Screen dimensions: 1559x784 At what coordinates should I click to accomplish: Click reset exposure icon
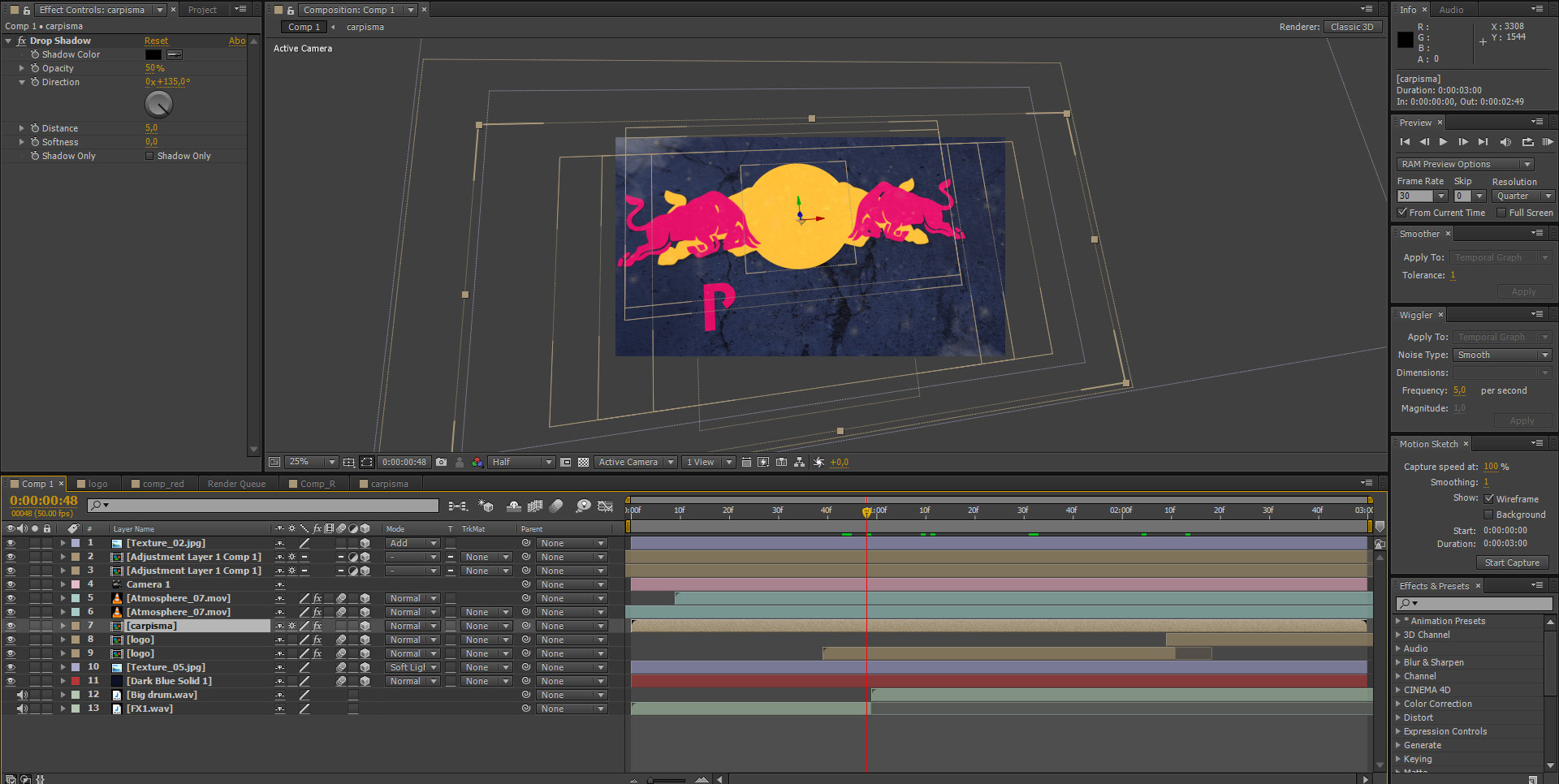click(x=818, y=463)
